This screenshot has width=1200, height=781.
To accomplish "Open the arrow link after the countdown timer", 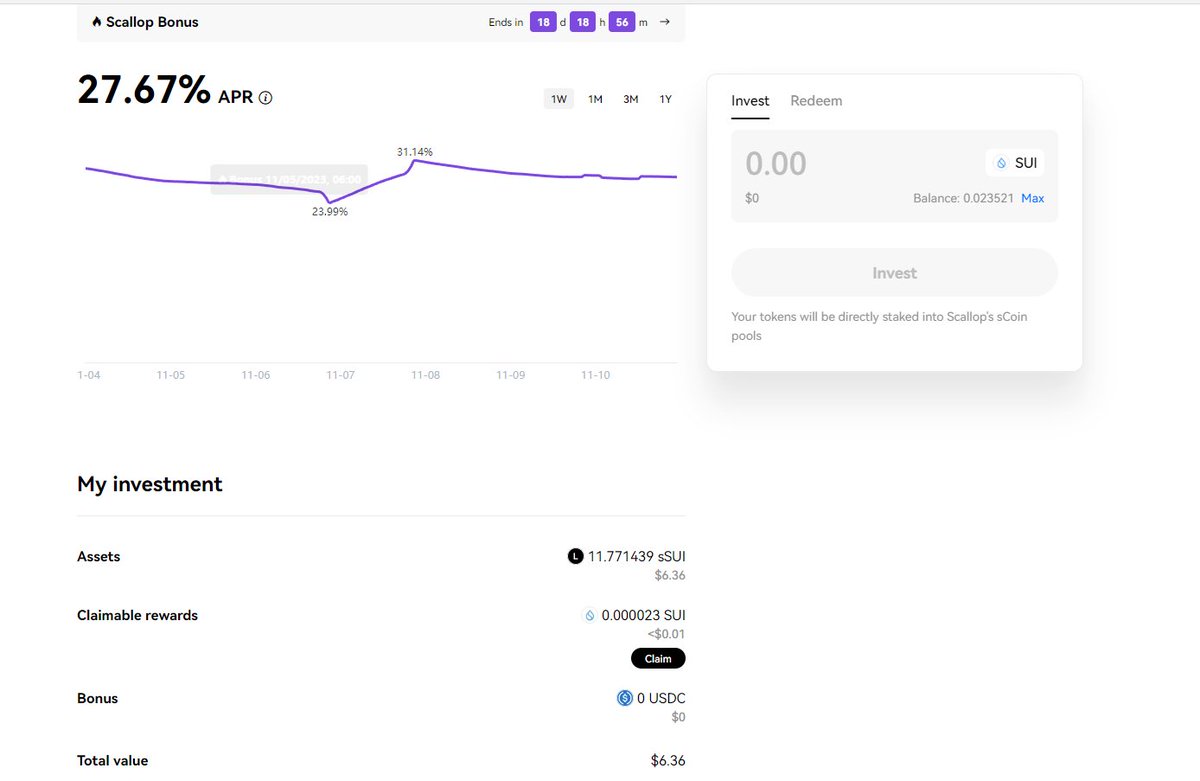I will 666,22.
